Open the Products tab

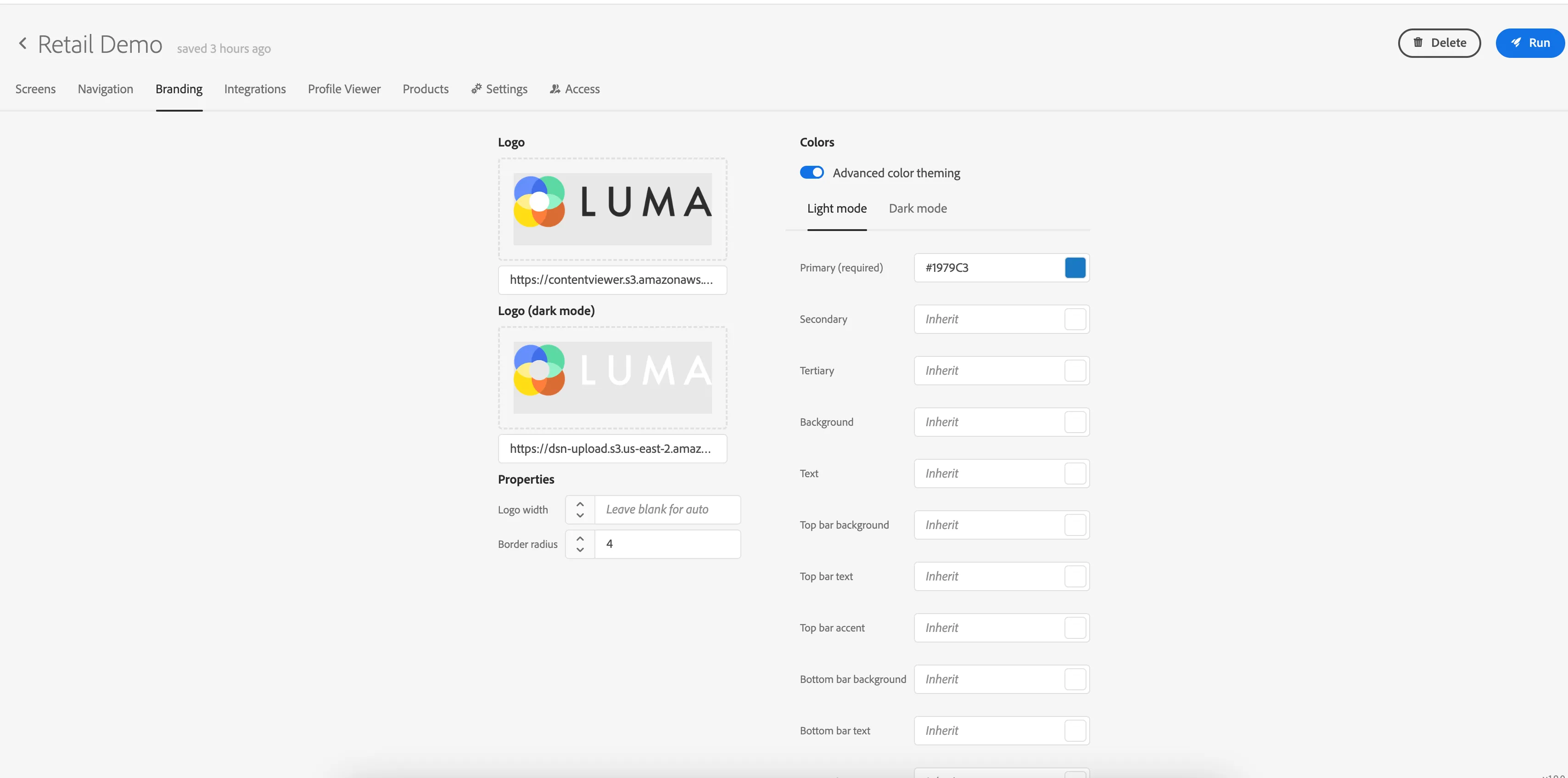(x=426, y=89)
